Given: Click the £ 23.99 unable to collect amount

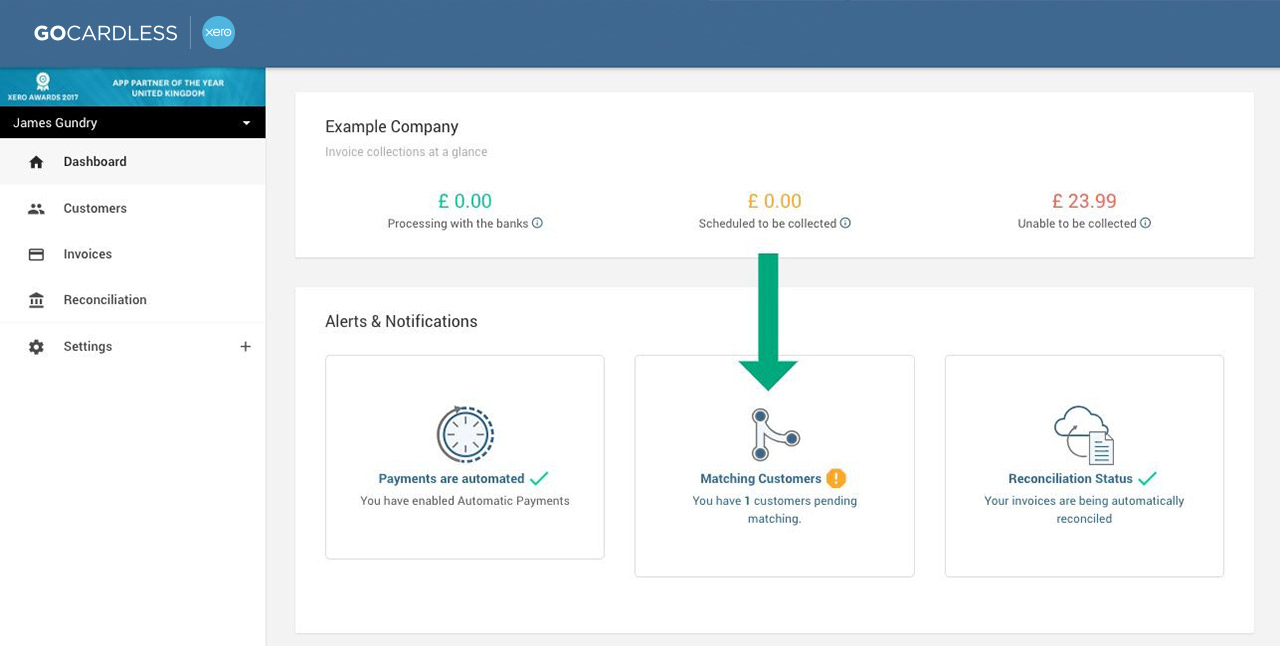Looking at the screenshot, I should coord(1084,201).
